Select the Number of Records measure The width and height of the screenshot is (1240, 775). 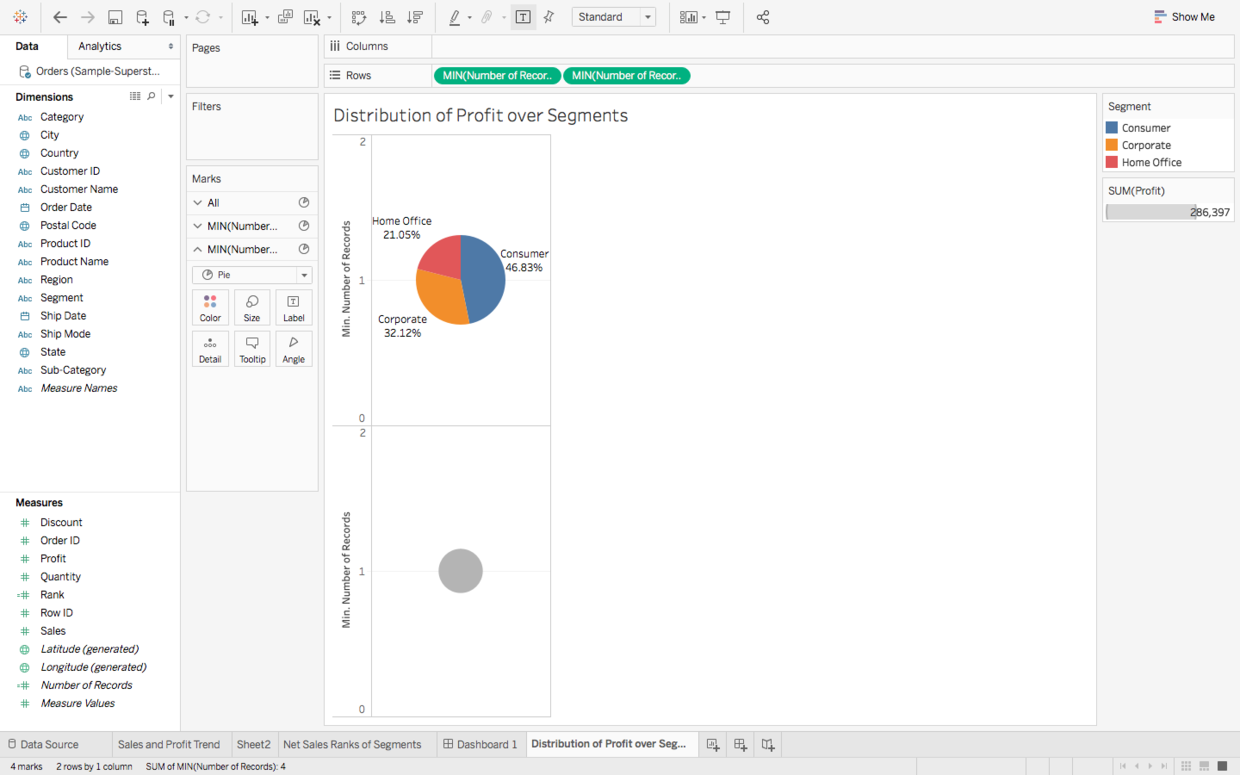(x=86, y=685)
